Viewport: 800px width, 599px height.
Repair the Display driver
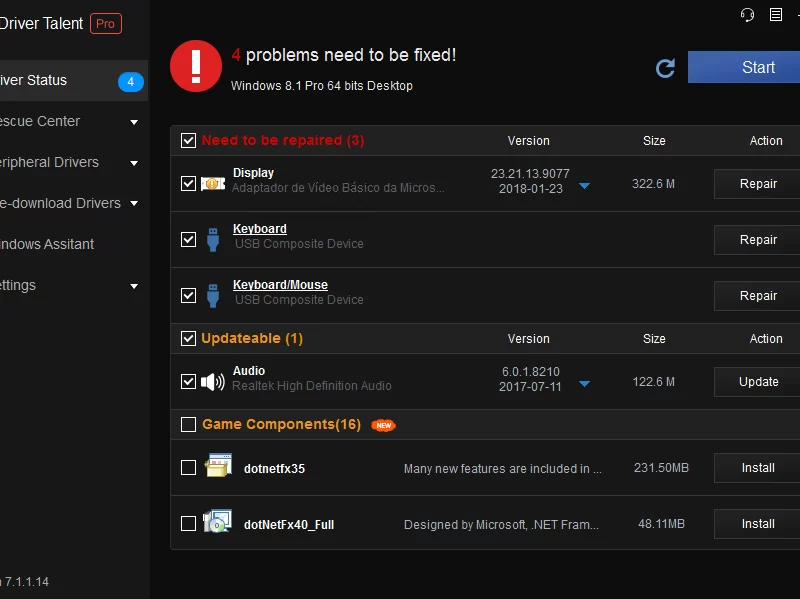click(757, 184)
